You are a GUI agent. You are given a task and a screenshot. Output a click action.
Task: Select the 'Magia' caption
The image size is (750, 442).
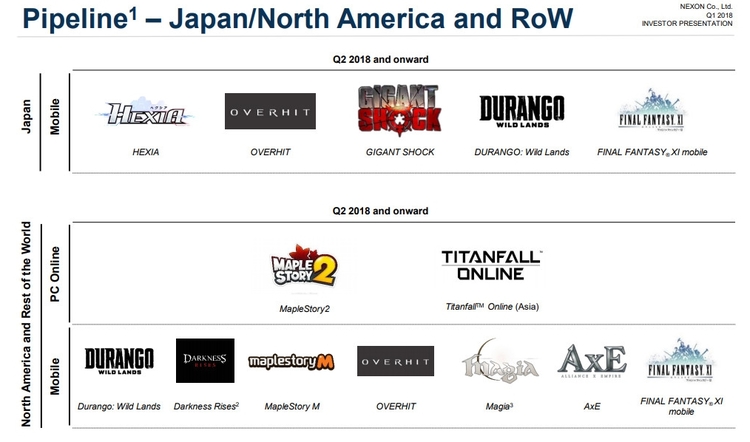point(499,407)
